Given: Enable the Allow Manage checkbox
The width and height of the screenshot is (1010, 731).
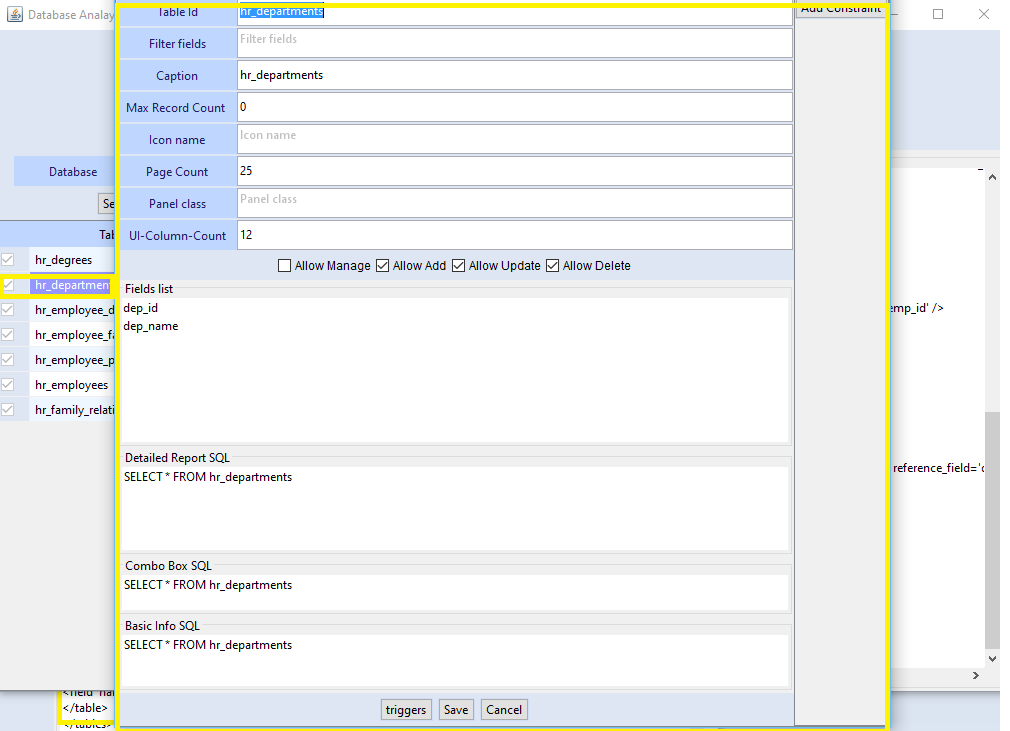Looking at the screenshot, I should (x=285, y=266).
